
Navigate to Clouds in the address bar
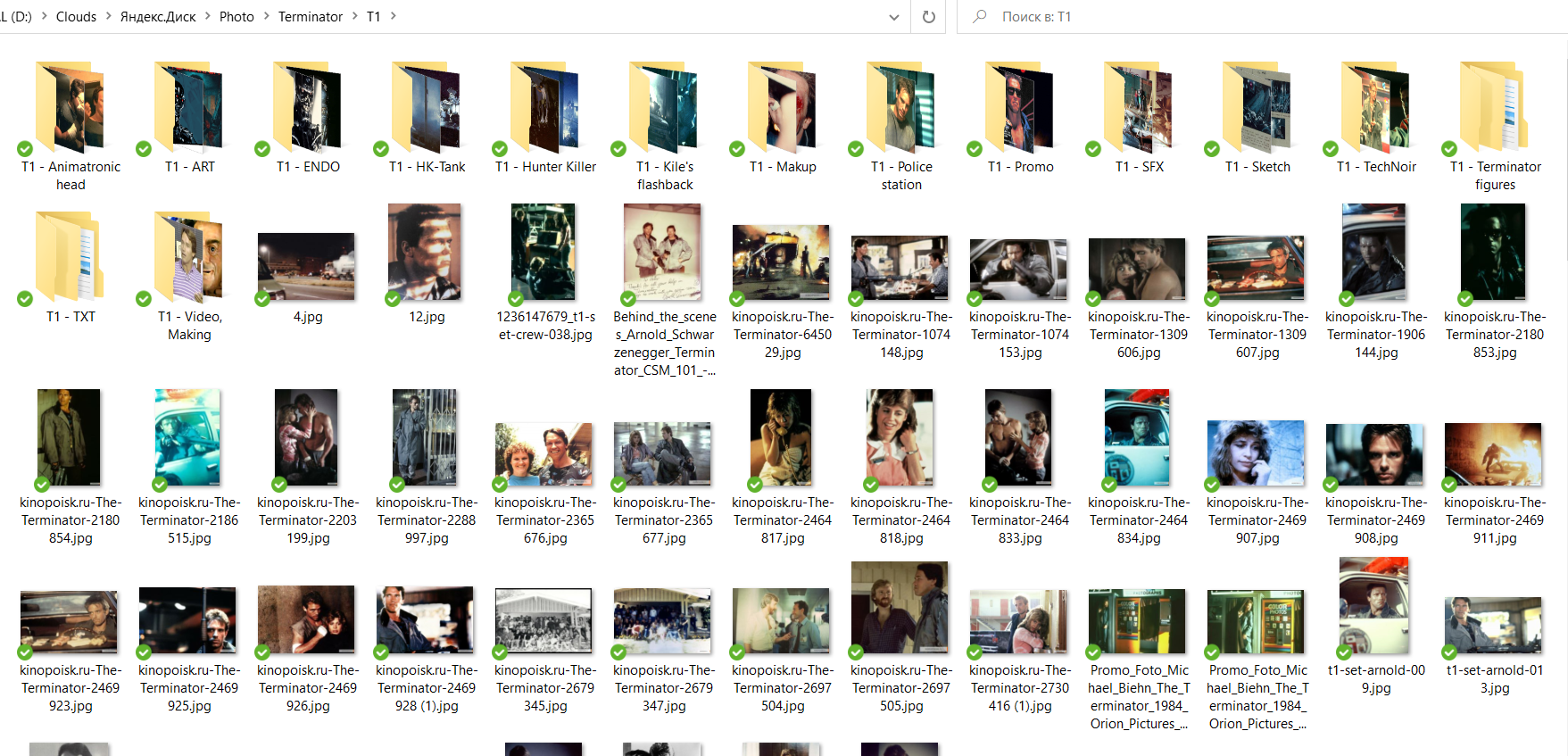point(76,16)
